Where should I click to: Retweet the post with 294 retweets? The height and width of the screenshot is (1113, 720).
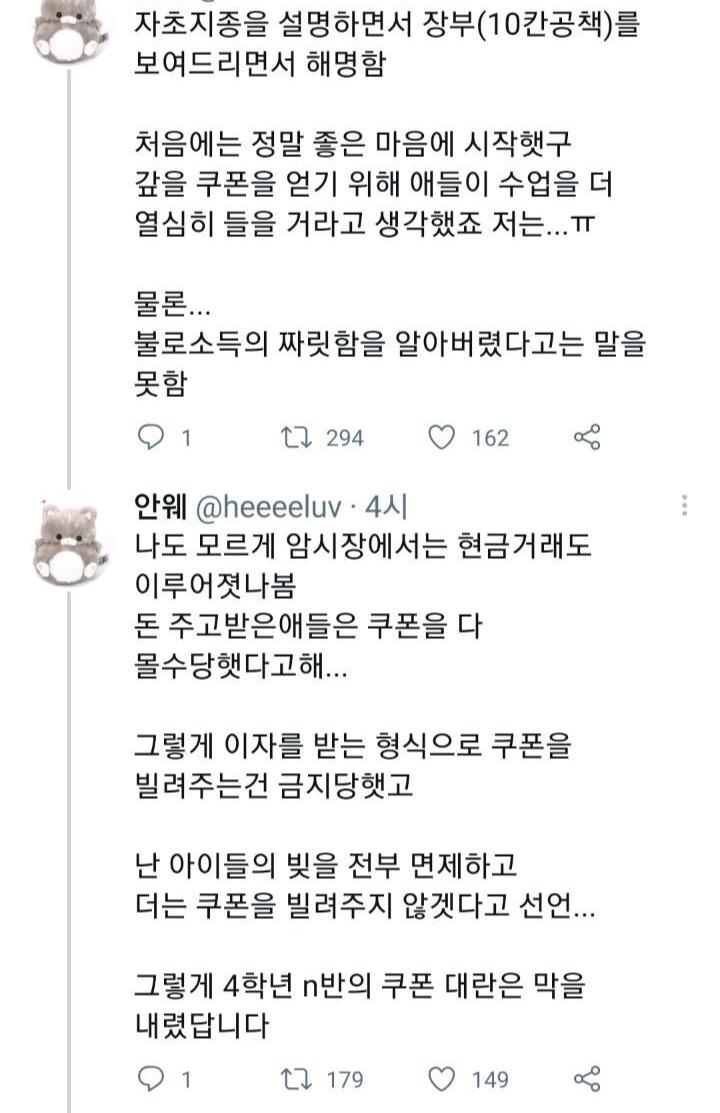pos(298,437)
